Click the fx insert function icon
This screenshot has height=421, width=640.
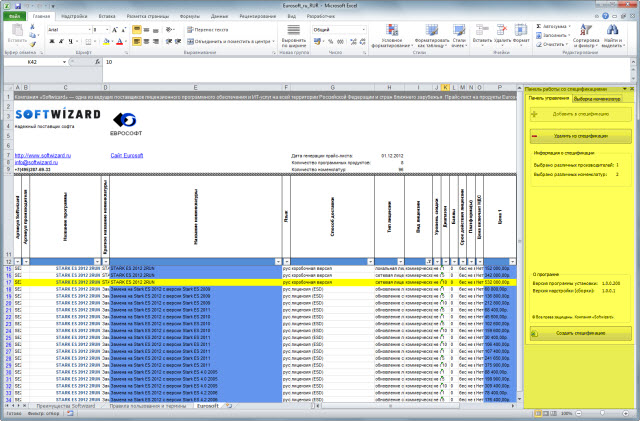pos(97,62)
